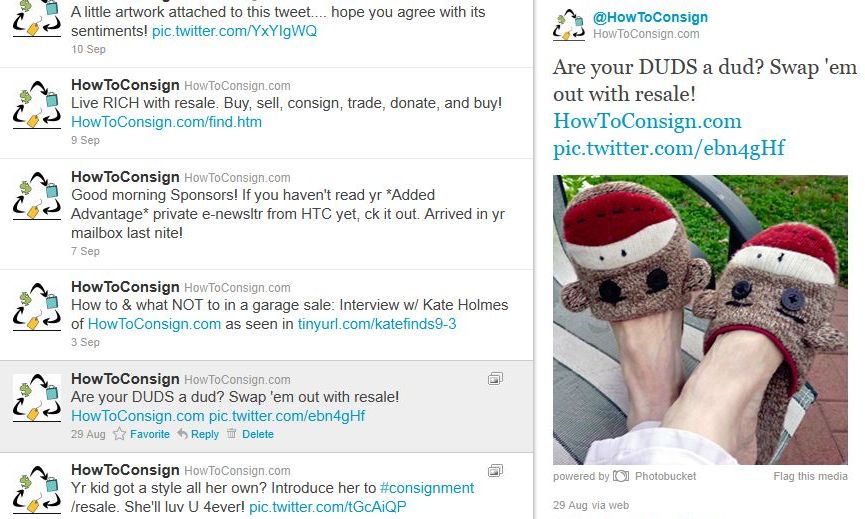Open media icon on the 'Yr kid' tweet
This screenshot has height=519, width=865.
[495, 470]
